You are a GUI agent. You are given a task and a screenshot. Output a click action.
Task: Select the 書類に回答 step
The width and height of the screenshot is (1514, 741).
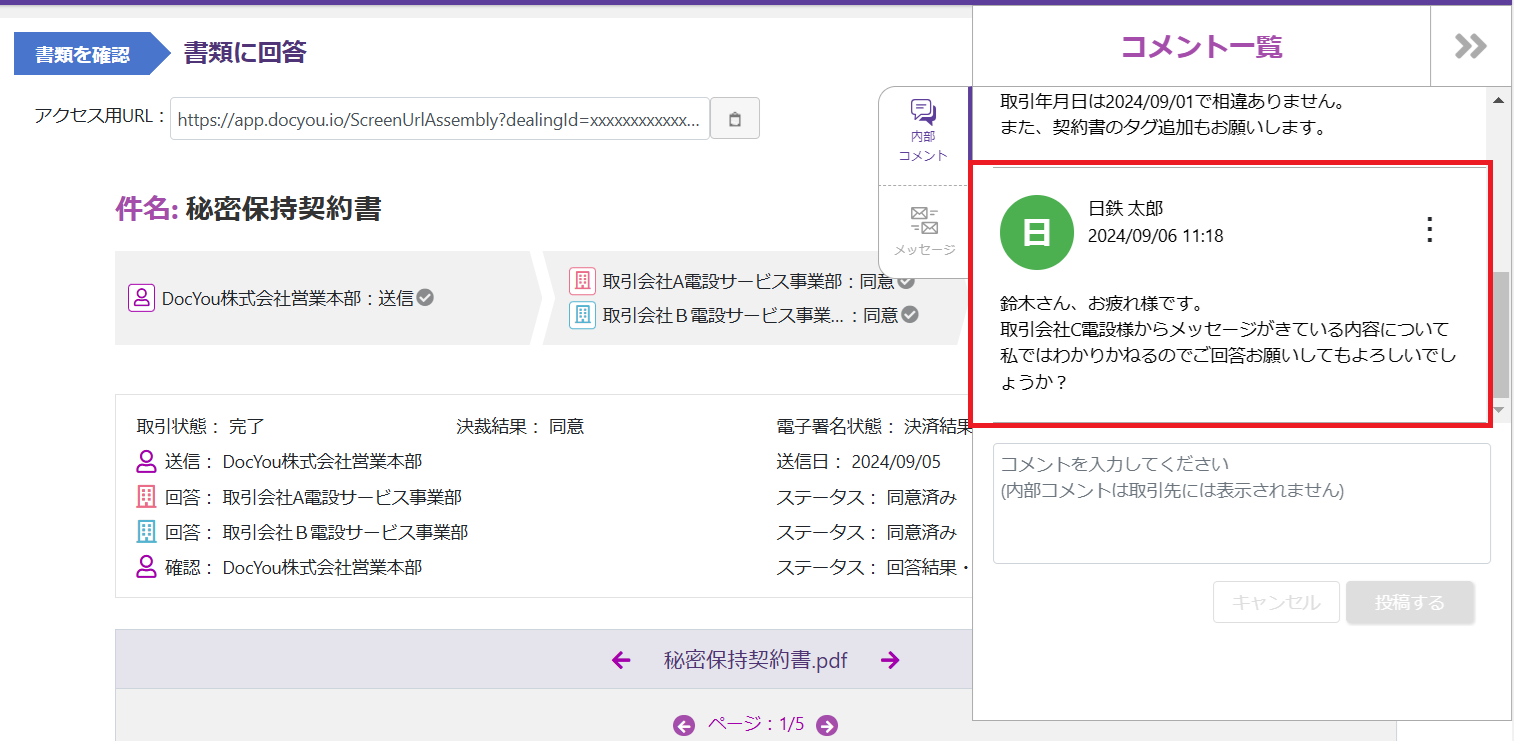pyautogui.click(x=245, y=53)
